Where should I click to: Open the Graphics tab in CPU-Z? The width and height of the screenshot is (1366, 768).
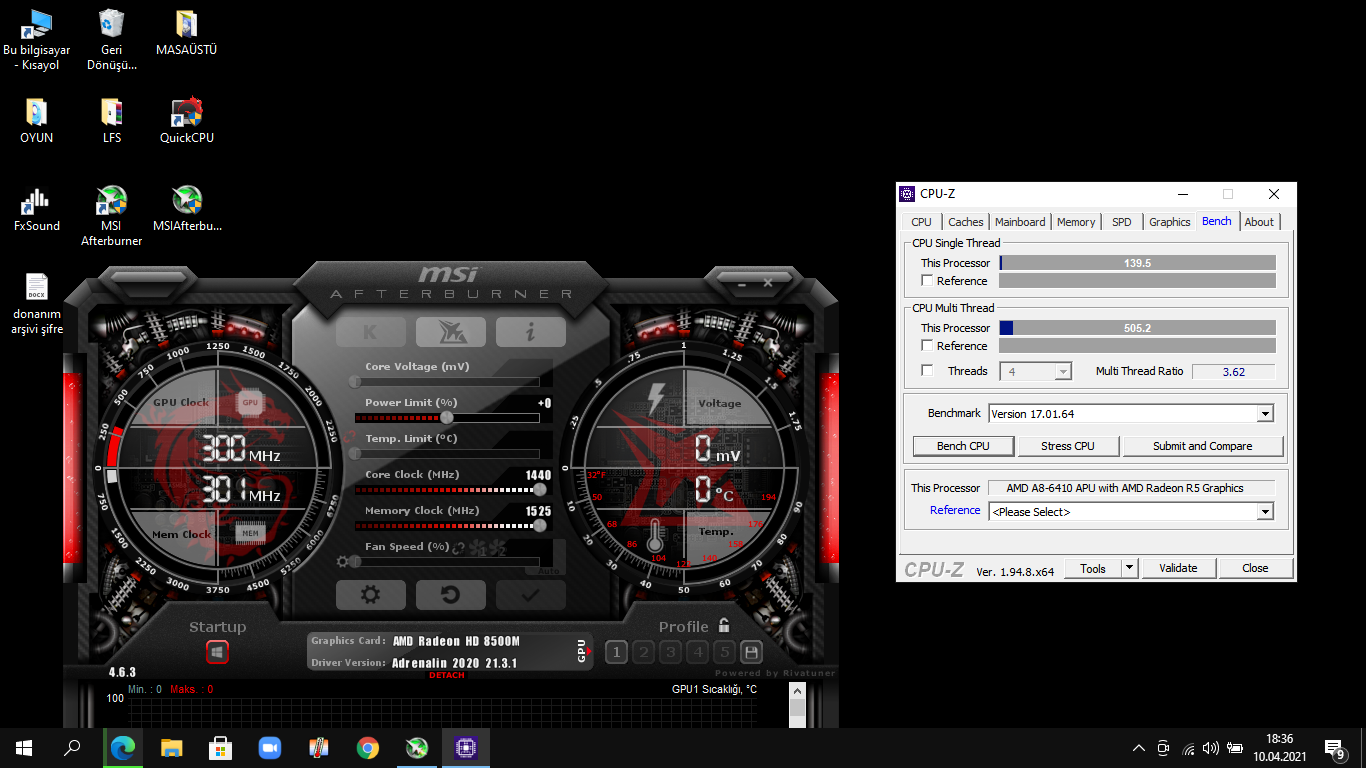(x=1170, y=222)
